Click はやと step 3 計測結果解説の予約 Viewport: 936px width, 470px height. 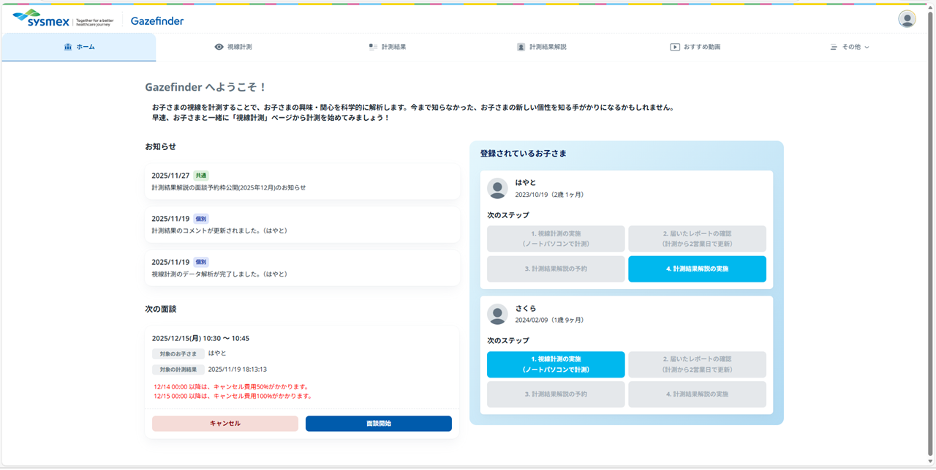tap(556, 269)
